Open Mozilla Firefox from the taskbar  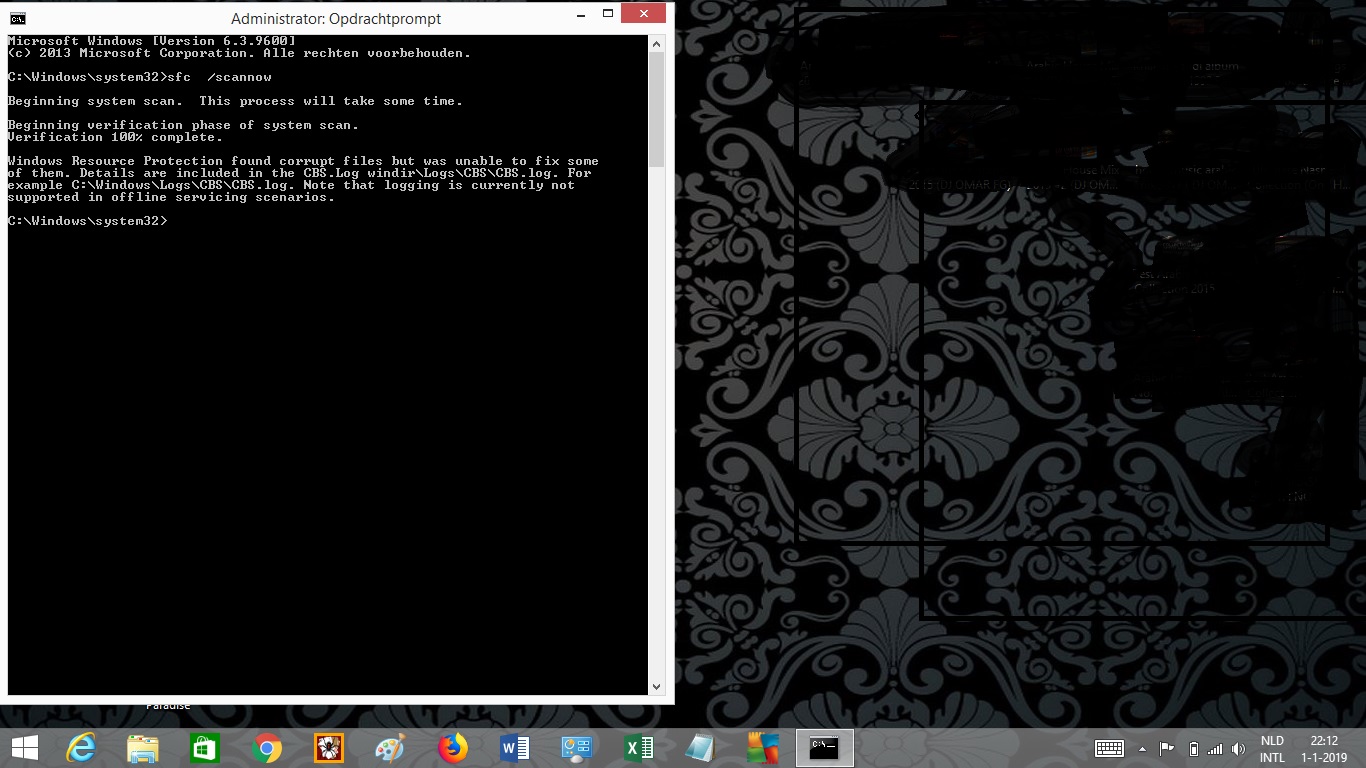coord(453,748)
